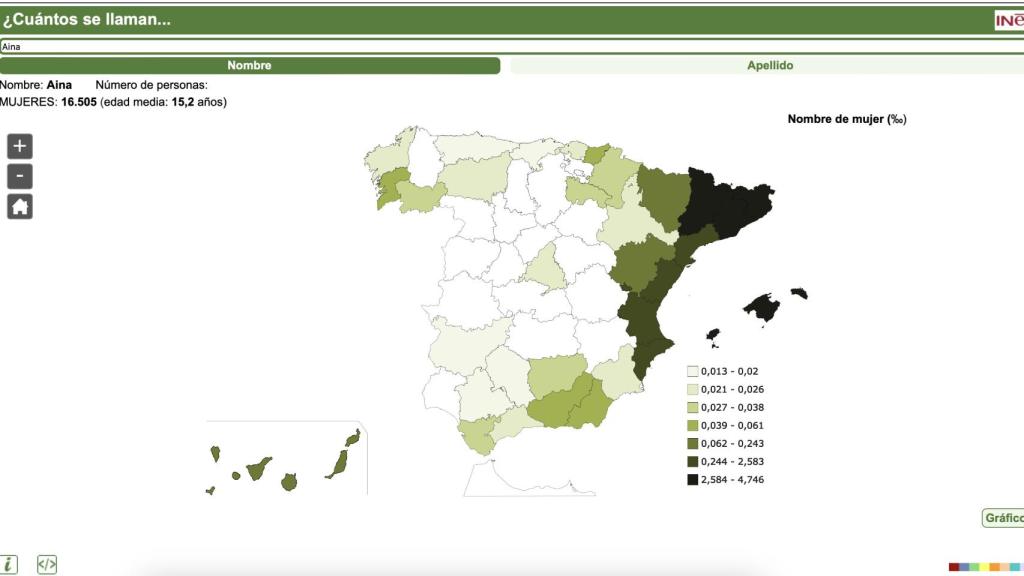
Task: Click Mallorca island on the map
Action: [762, 308]
